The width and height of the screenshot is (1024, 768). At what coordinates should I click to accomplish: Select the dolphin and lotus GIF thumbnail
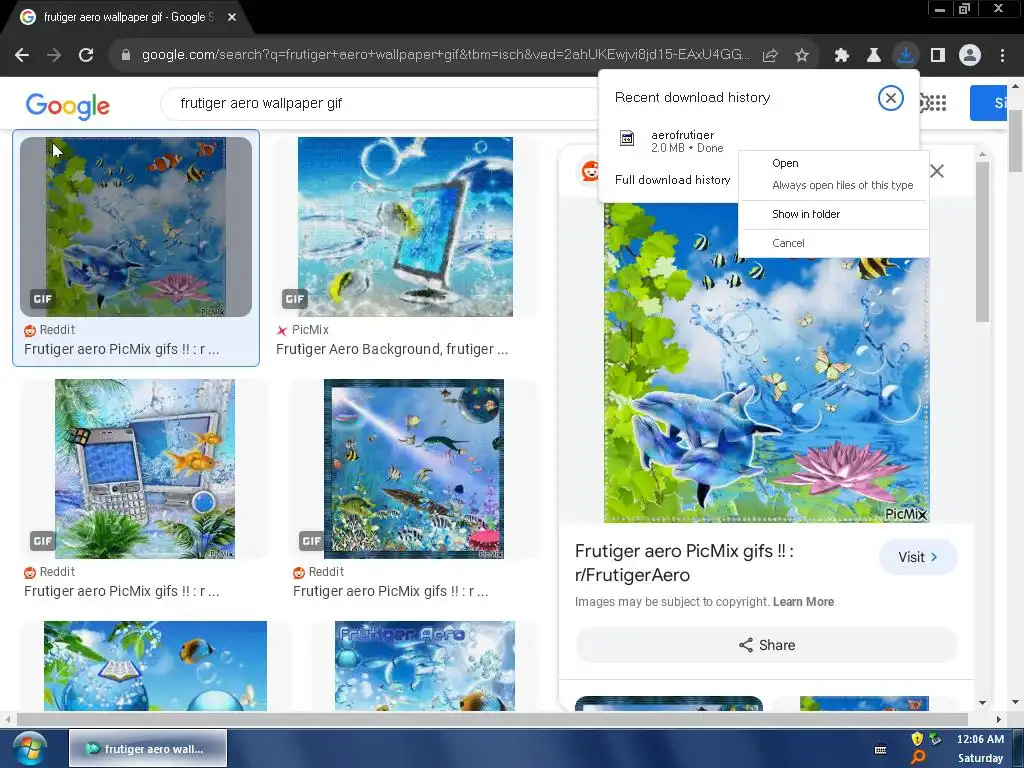coord(136,227)
